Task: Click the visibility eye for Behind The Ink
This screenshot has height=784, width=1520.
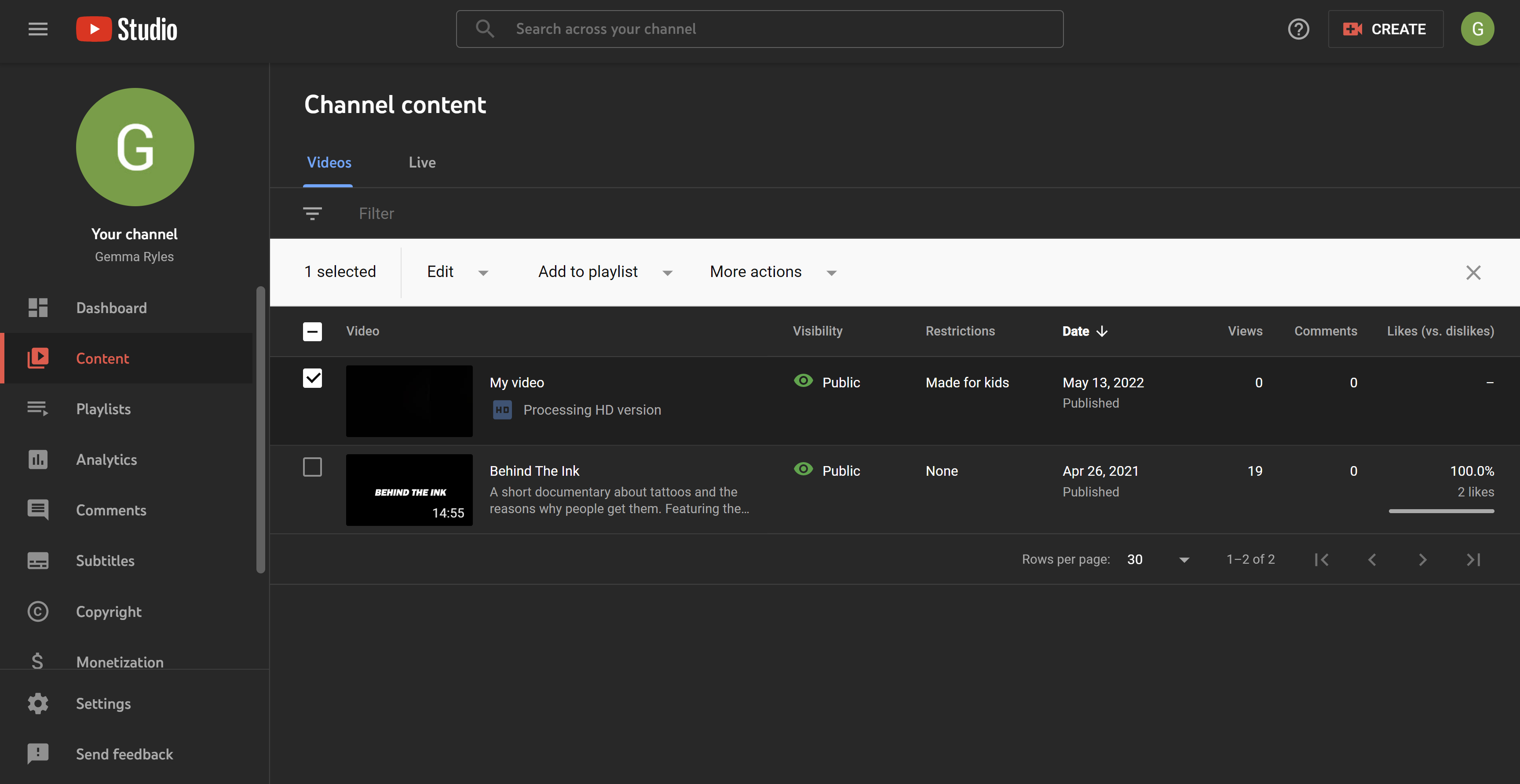Action: point(803,469)
